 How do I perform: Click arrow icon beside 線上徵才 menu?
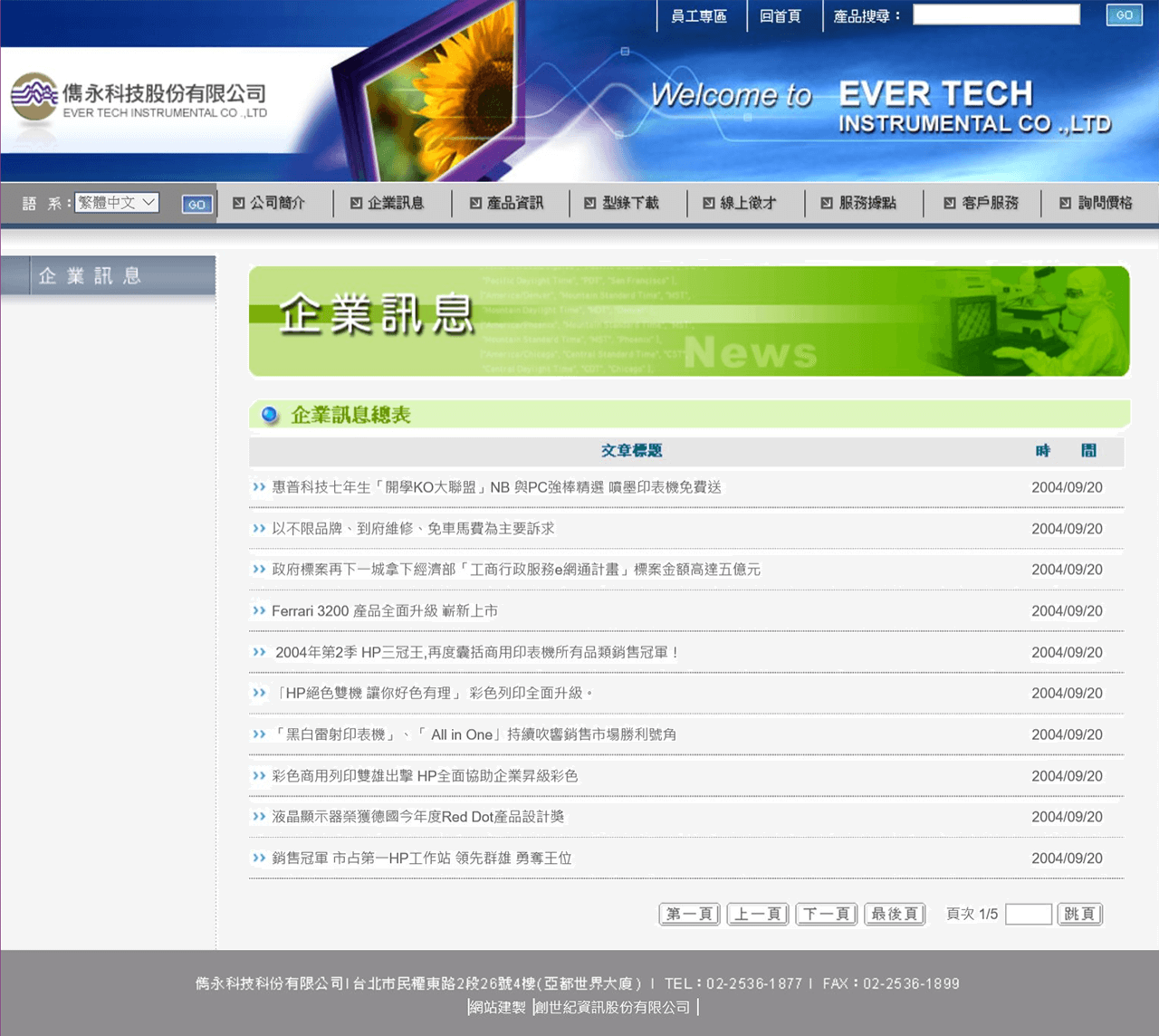(x=708, y=204)
